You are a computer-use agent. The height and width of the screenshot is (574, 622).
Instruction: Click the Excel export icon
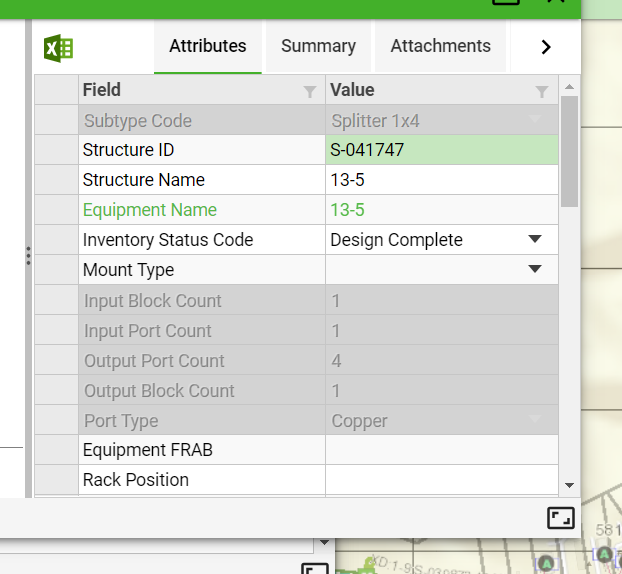58,47
